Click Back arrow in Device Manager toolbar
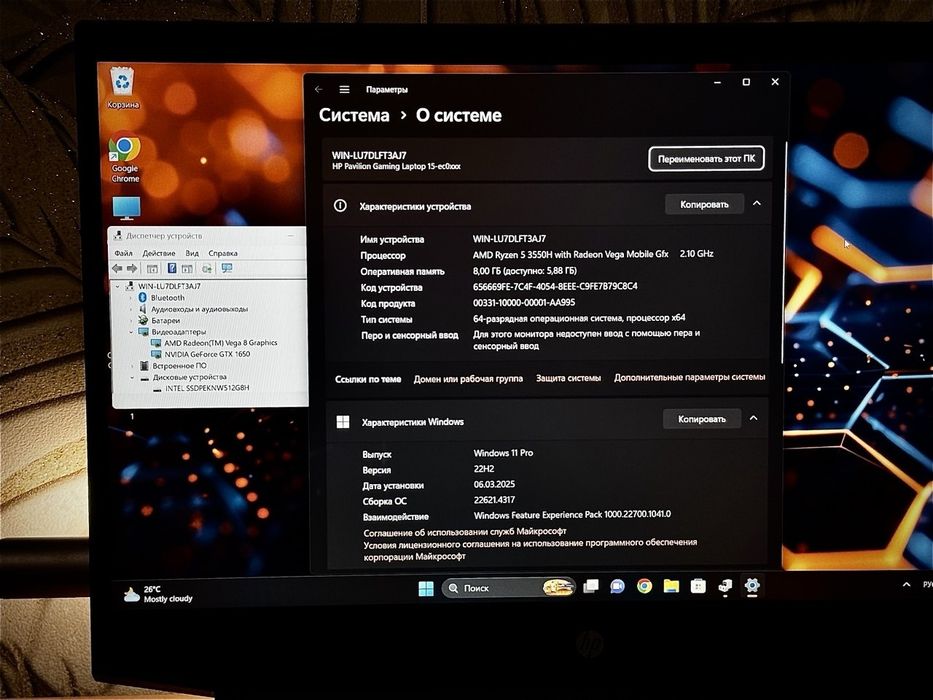 [x=117, y=268]
